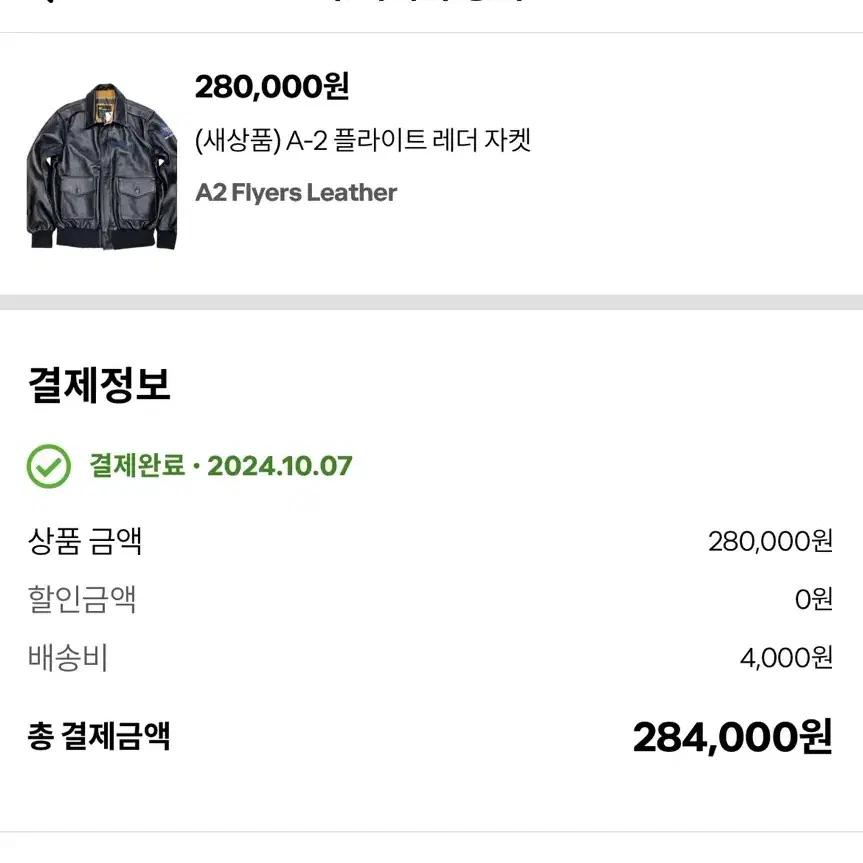Click the 0원 discount value

(x=813, y=599)
